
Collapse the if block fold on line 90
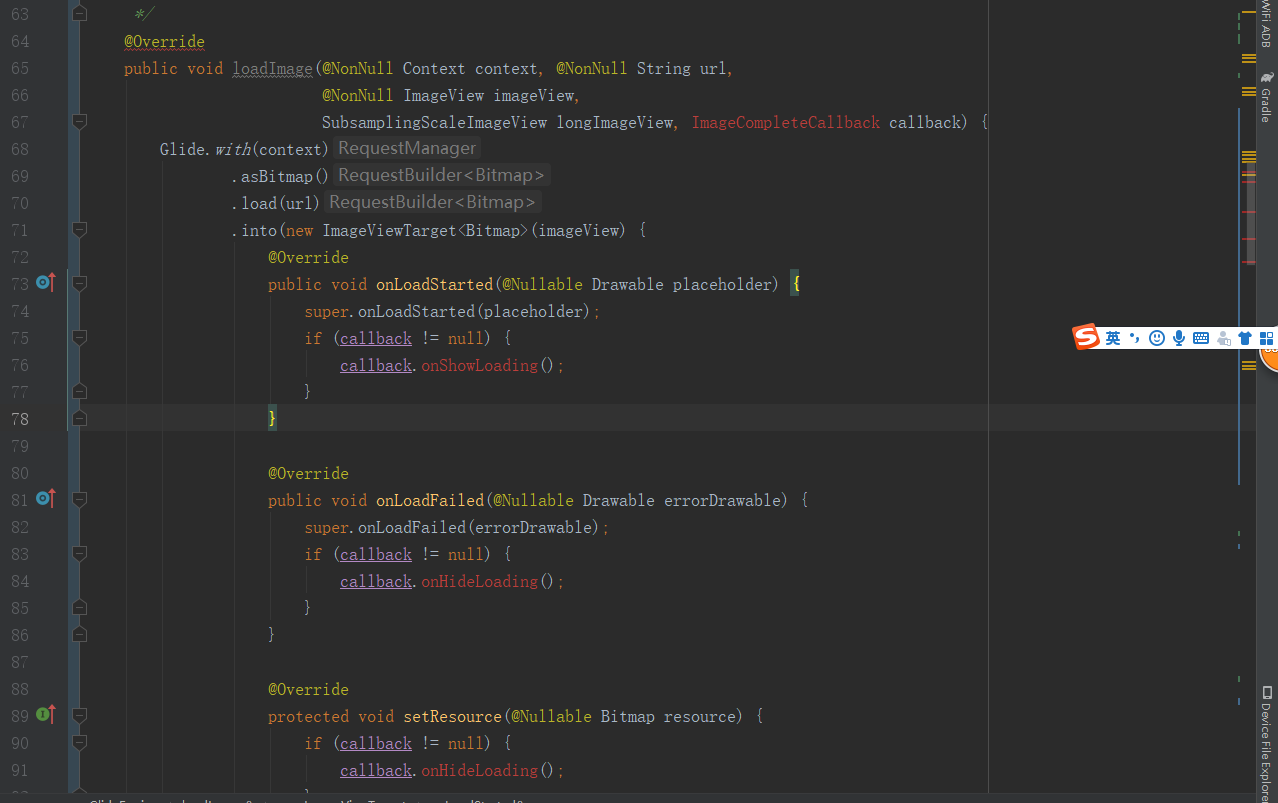pyautogui.click(x=80, y=743)
